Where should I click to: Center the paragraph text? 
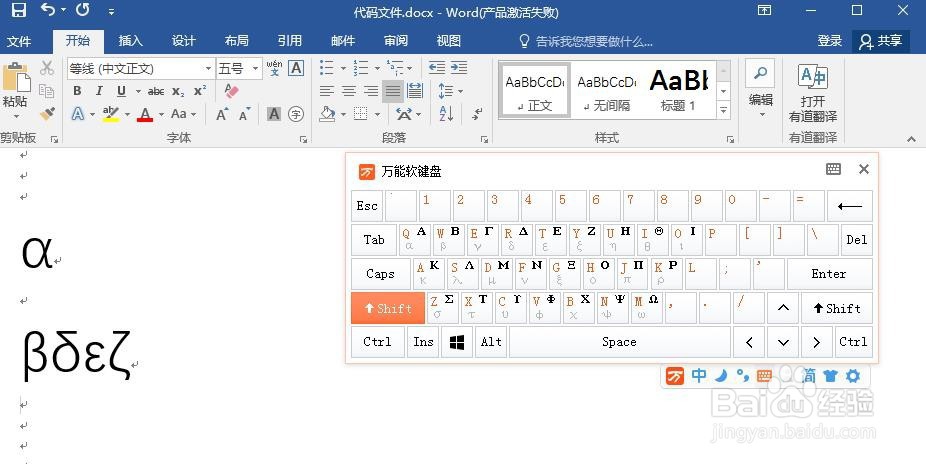(349, 91)
